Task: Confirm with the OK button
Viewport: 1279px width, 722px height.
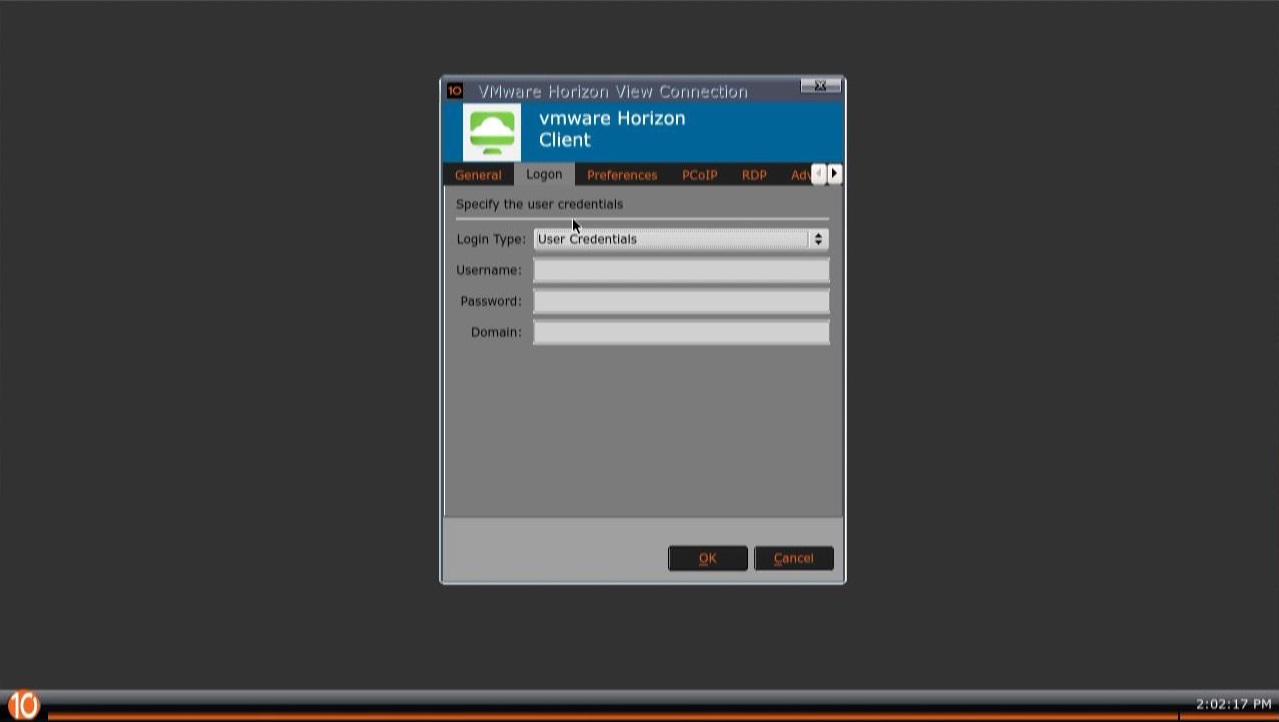Action: pos(708,558)
